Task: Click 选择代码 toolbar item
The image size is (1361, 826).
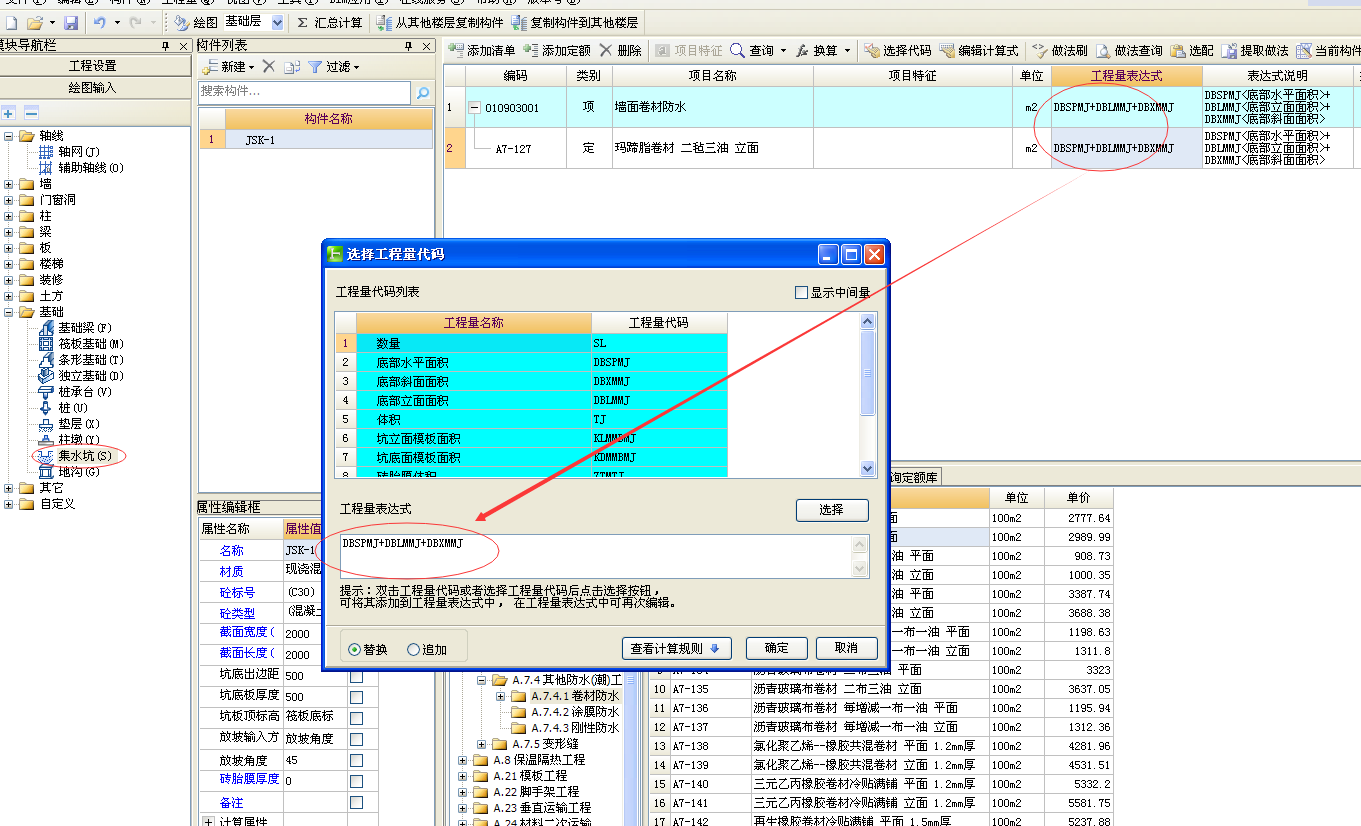Action: point(898,50)
